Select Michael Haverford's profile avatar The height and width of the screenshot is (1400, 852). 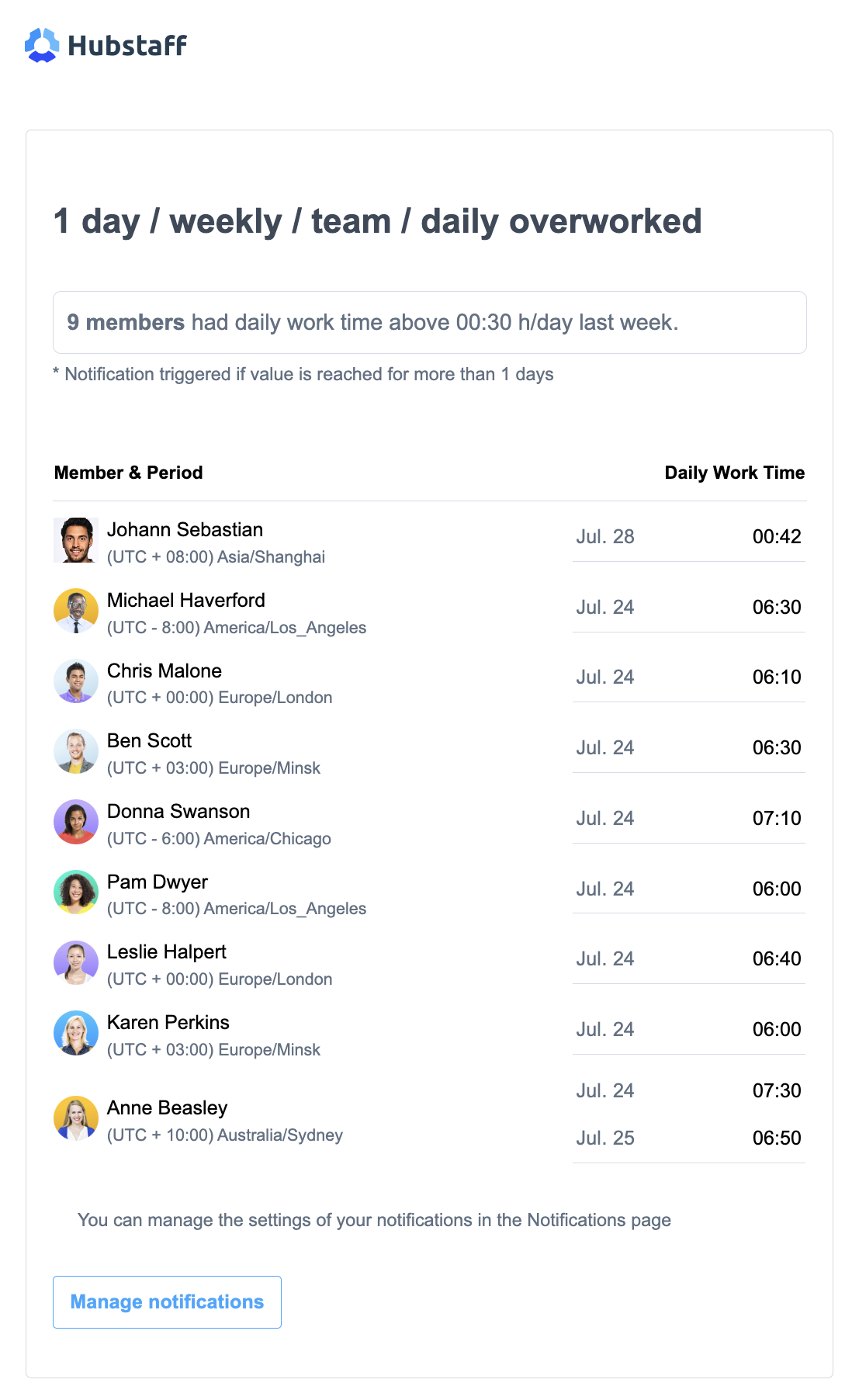tap(76, 611)
